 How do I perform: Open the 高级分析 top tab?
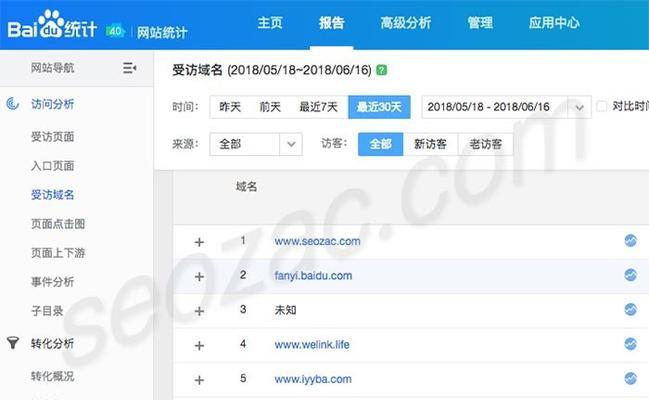click(406, 22)
